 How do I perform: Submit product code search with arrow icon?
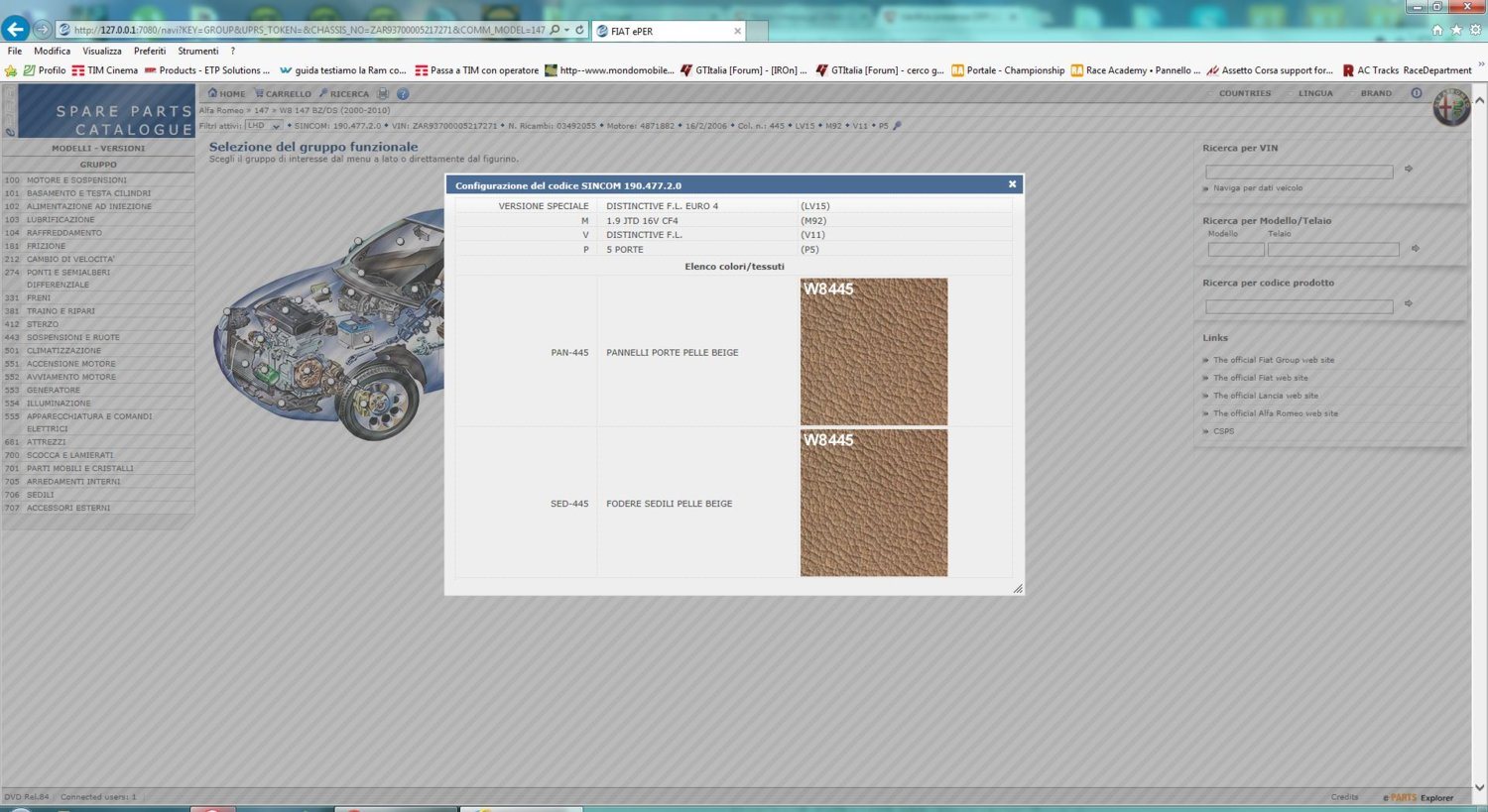1409,304
